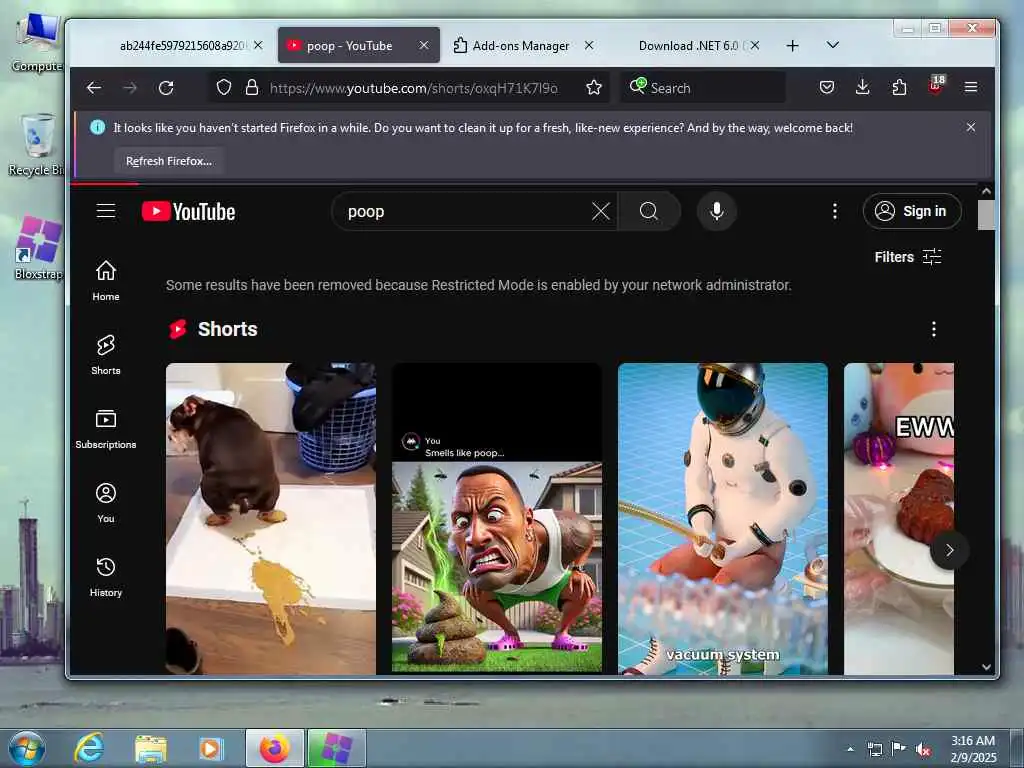This screenshot has height=768, width=1024.
Task: Toggle the YouTube guide hamburger menu
Action: [106, 211]
